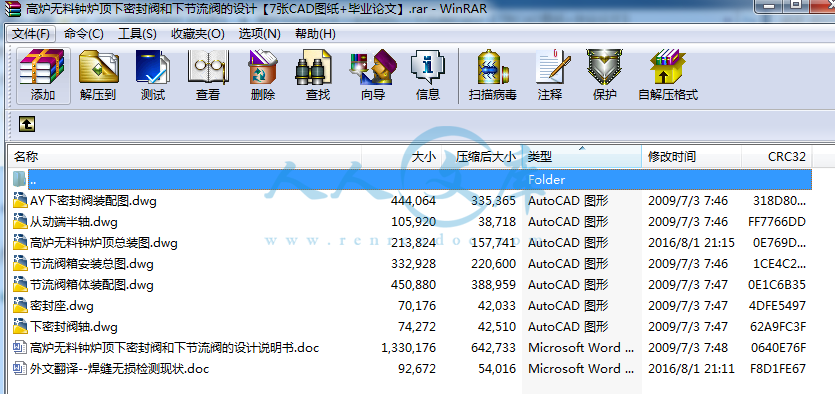Open the 选项(N) menu
The image size is (835, 394).
pos(259,34)
